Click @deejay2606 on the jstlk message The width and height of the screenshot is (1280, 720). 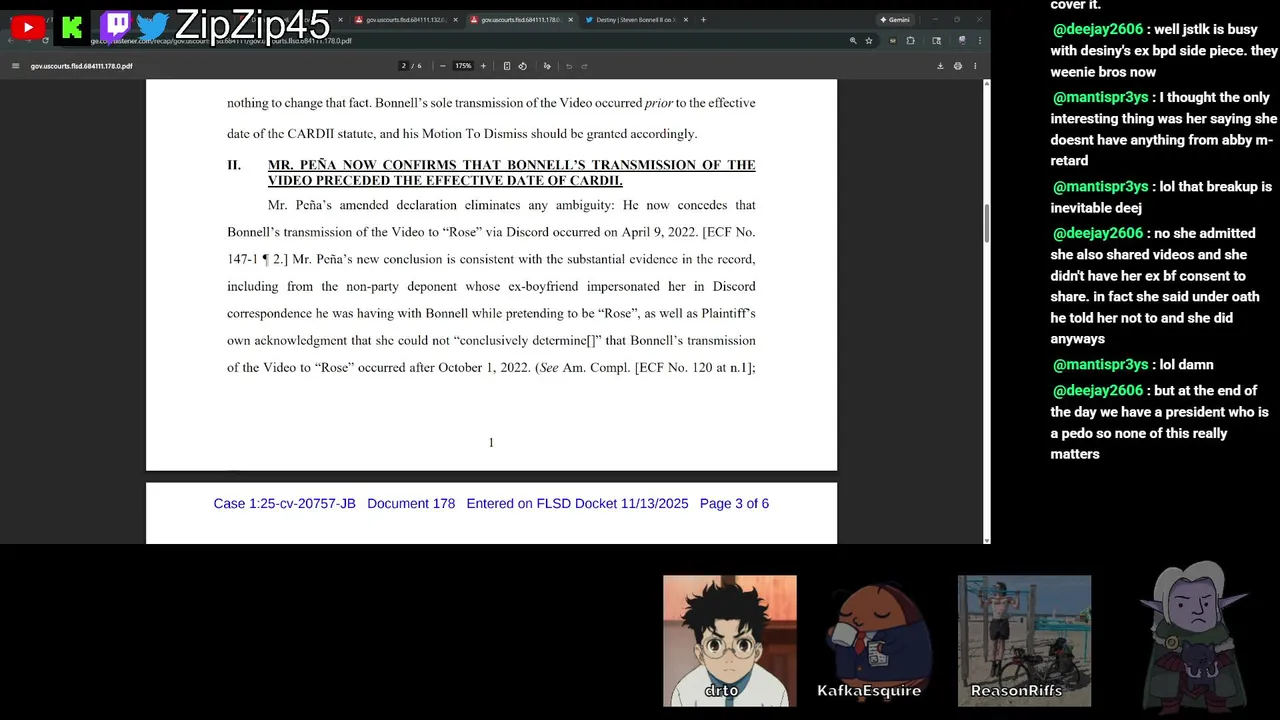click(x=1097, y=29)
